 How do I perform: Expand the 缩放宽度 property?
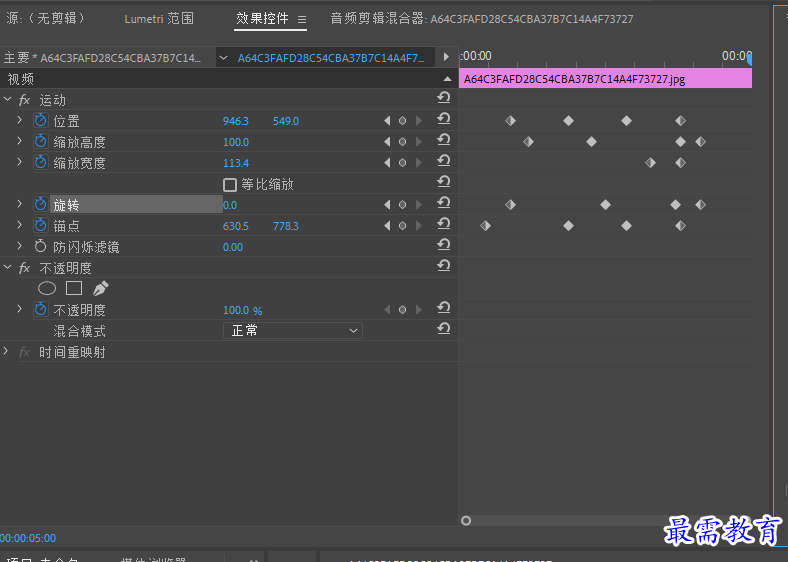pos(20,162)
